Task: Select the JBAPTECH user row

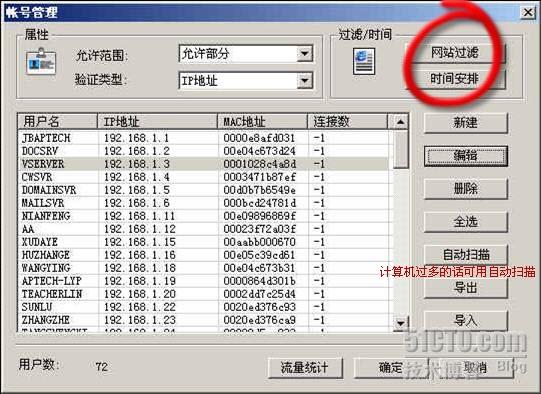Action: (x=204, y=138)
